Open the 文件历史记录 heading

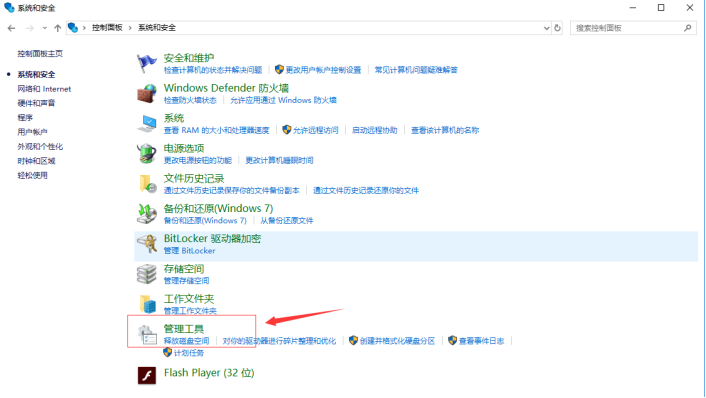click(194, 178)
